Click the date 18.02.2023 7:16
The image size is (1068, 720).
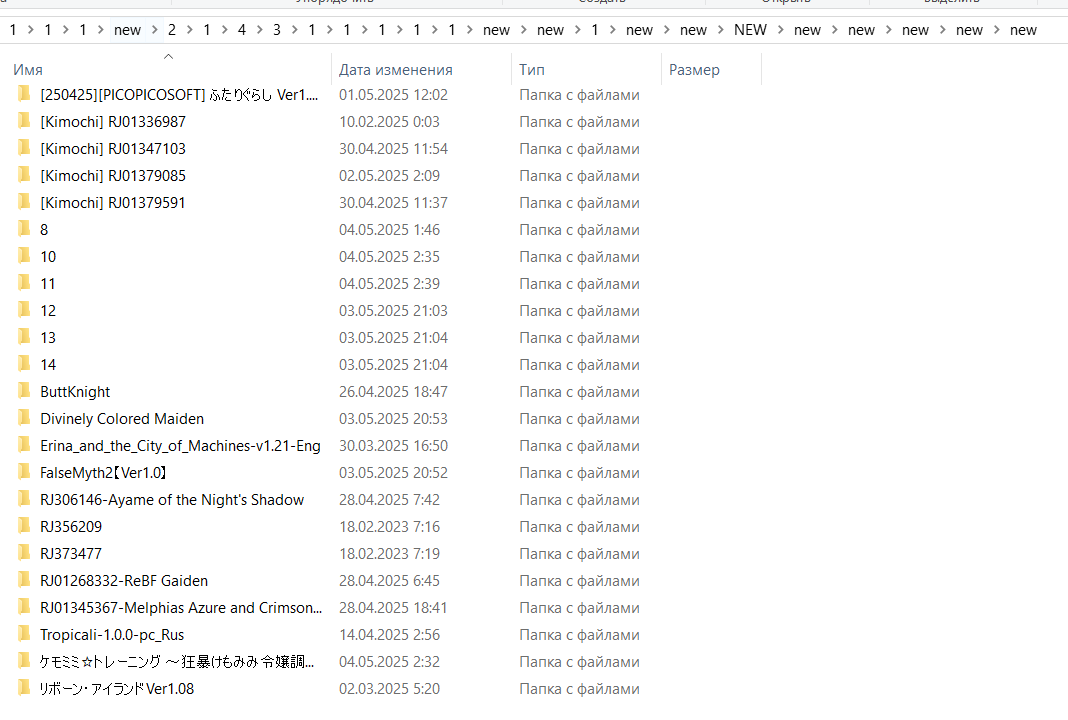coord(390,527)
